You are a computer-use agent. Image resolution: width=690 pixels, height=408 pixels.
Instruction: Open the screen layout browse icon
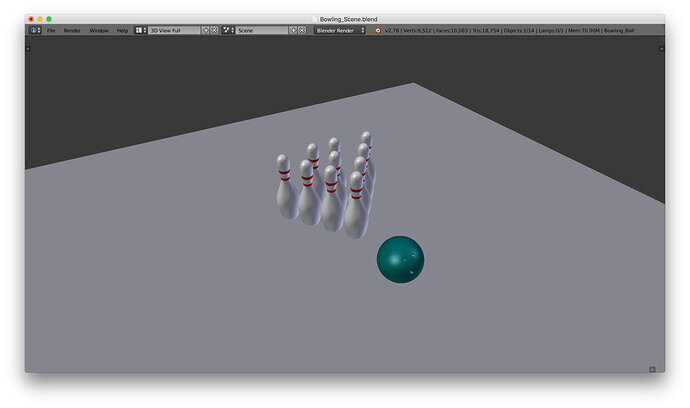(141, 30)
